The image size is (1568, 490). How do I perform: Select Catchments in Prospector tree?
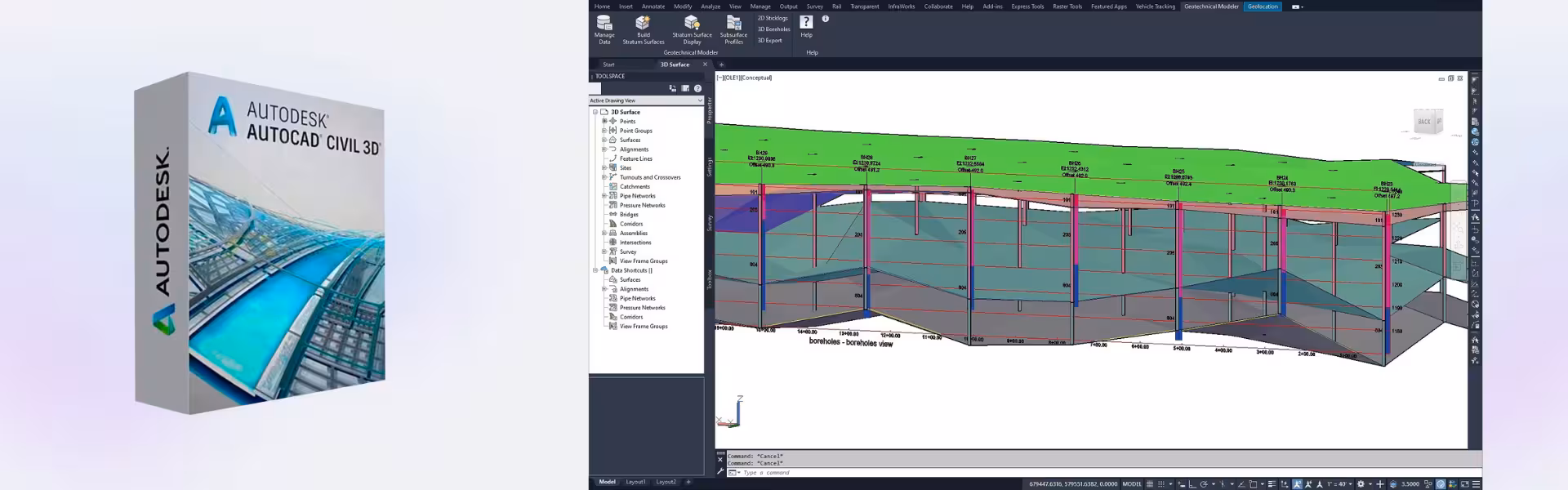point(635,186)
